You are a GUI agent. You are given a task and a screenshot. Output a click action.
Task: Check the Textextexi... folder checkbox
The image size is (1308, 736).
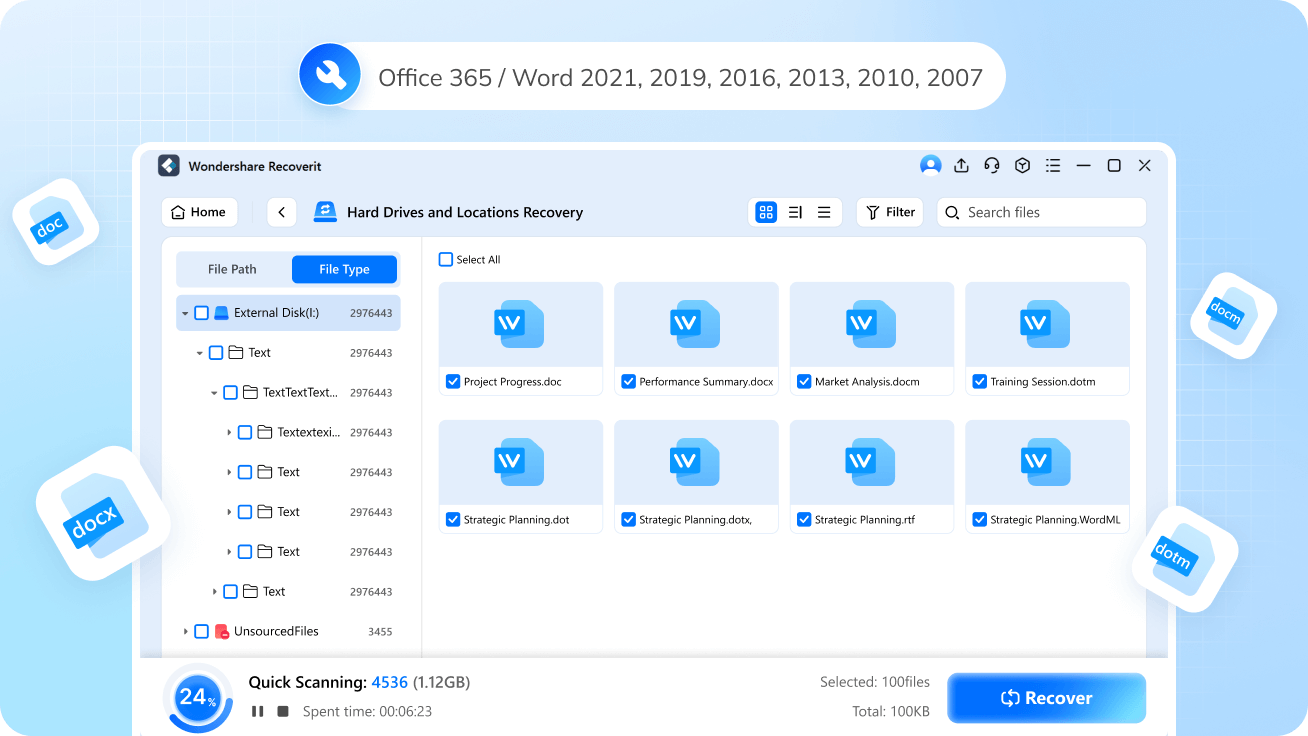[x=245, y=432]
